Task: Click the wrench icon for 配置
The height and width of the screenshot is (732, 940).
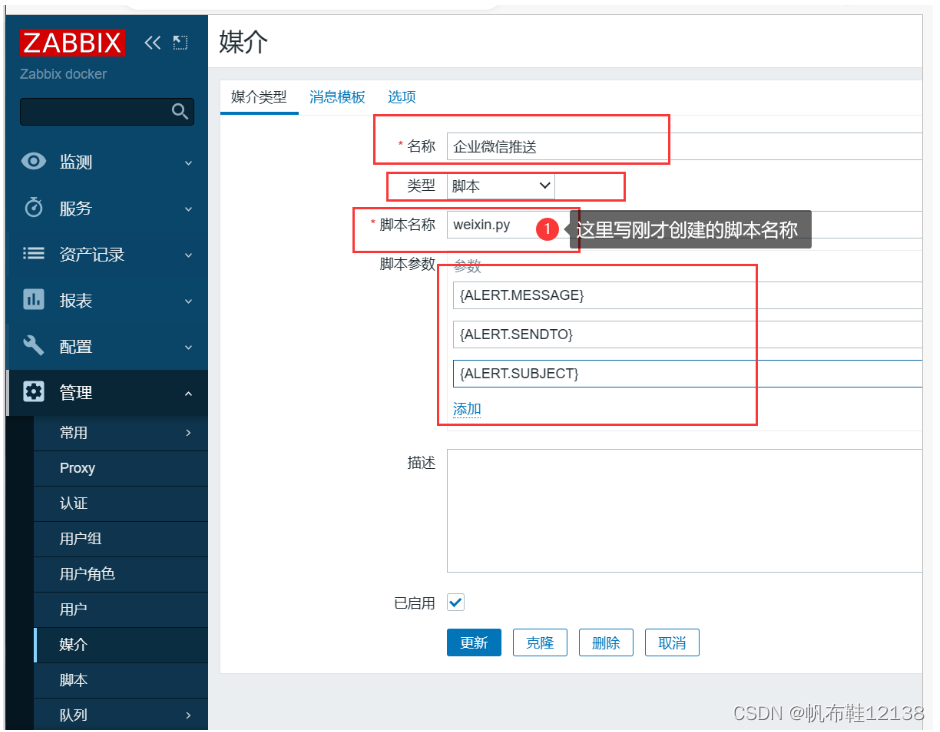Action: [34, 345]
